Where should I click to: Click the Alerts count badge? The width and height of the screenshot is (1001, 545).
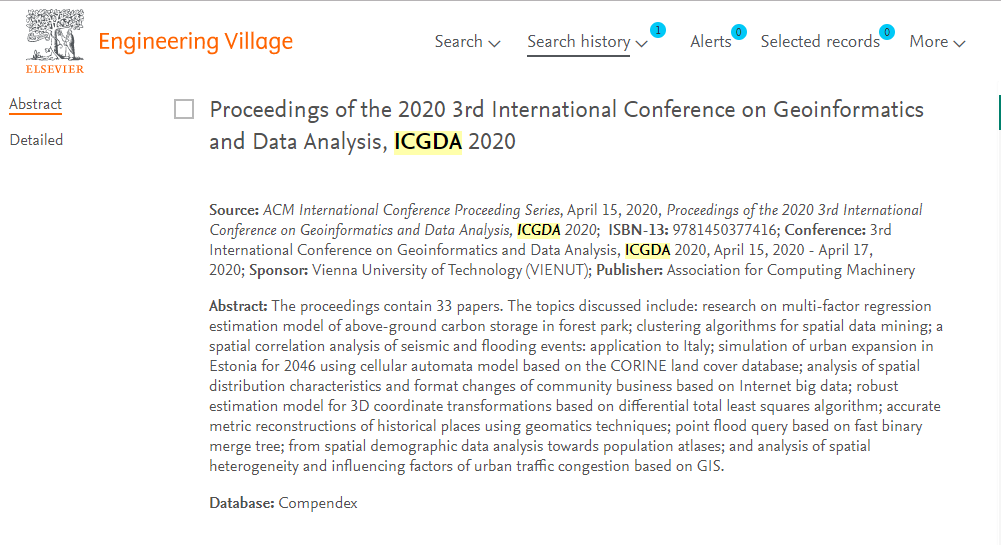[739, 32]
